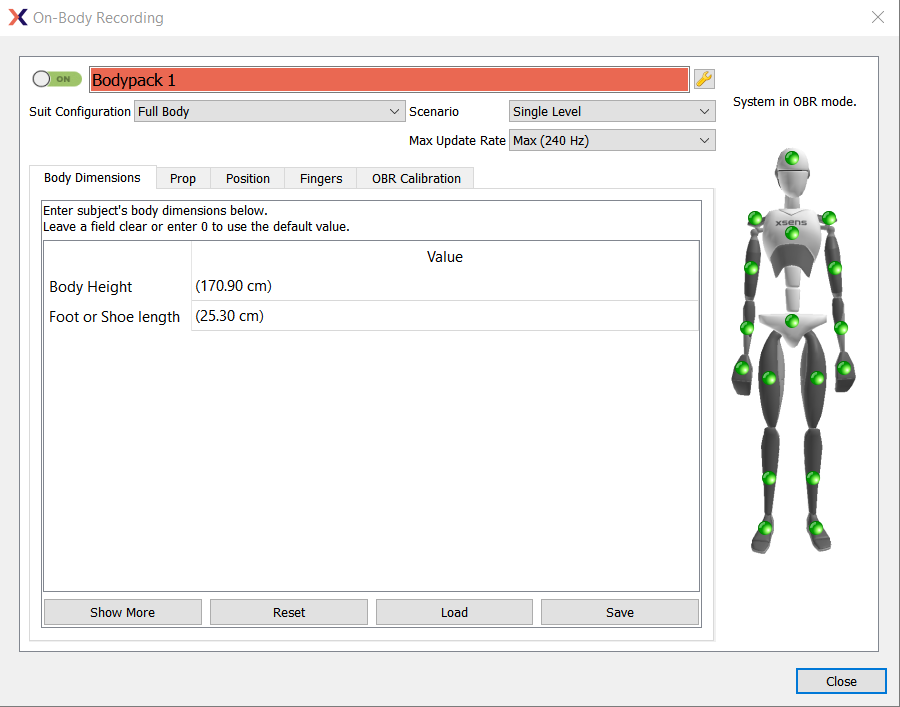Reveal more dimensions with Show More
The image size is (900, 707).
pos(122,612)
